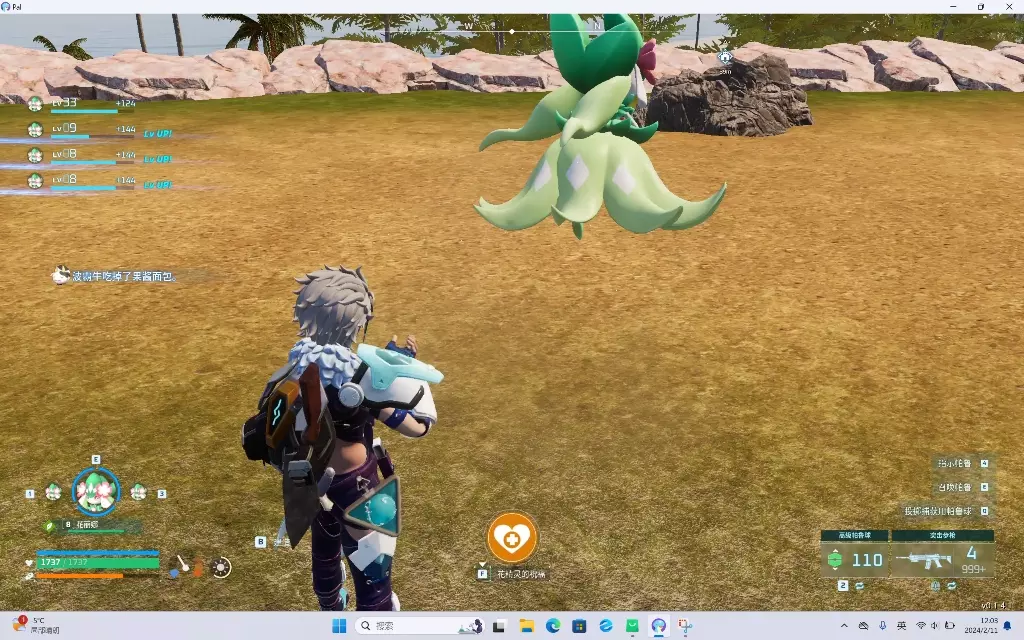The height and width of the screenshot is (640, 1024).
Task: Click the +124 experience value
Action: pyautogui.click(x=125, y=103)
